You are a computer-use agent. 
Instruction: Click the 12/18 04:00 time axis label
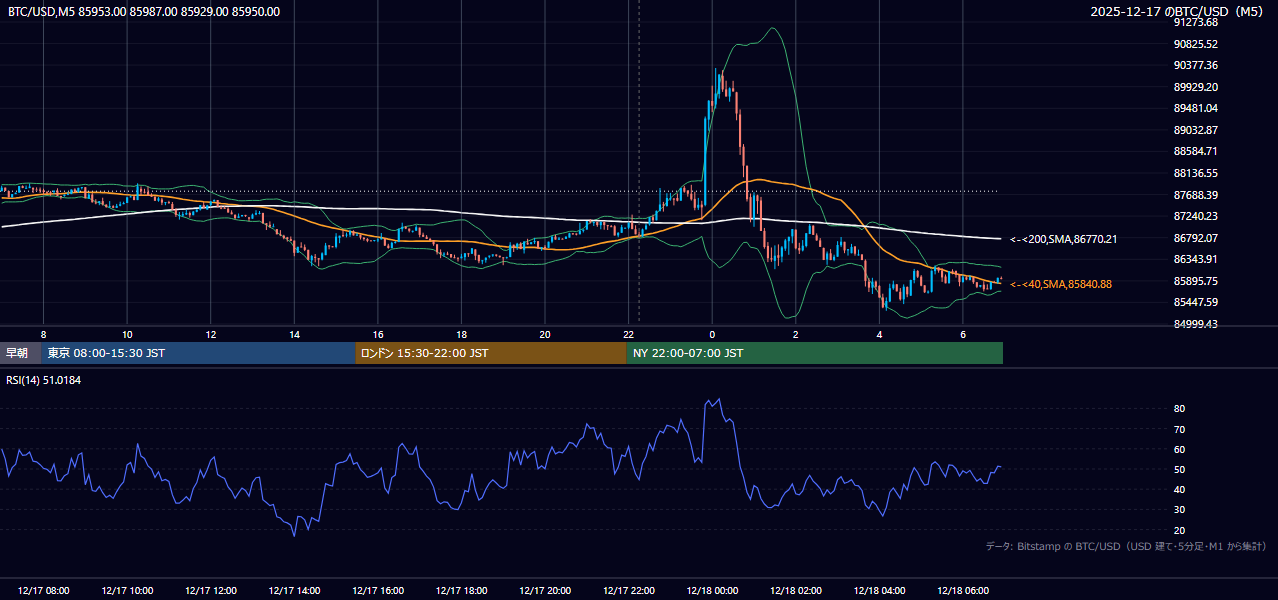[x=879, y=591]
